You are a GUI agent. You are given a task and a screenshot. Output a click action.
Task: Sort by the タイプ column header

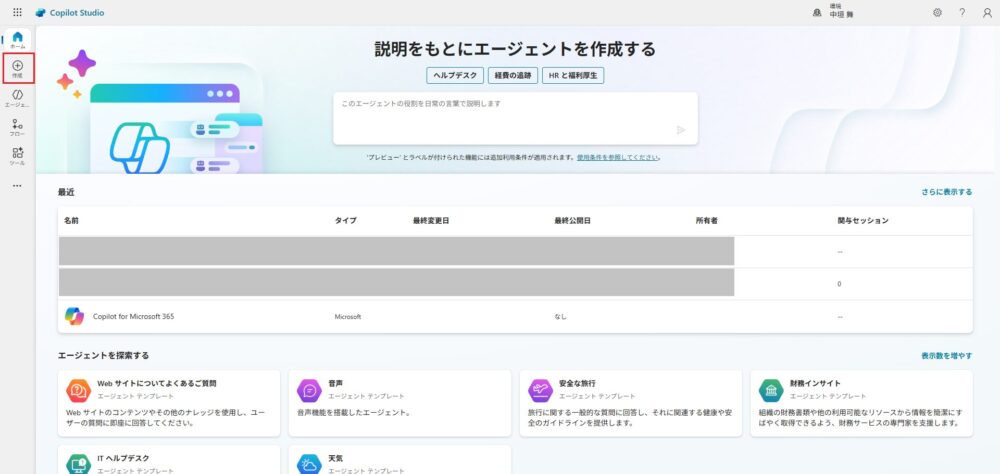tap(346, 220)
